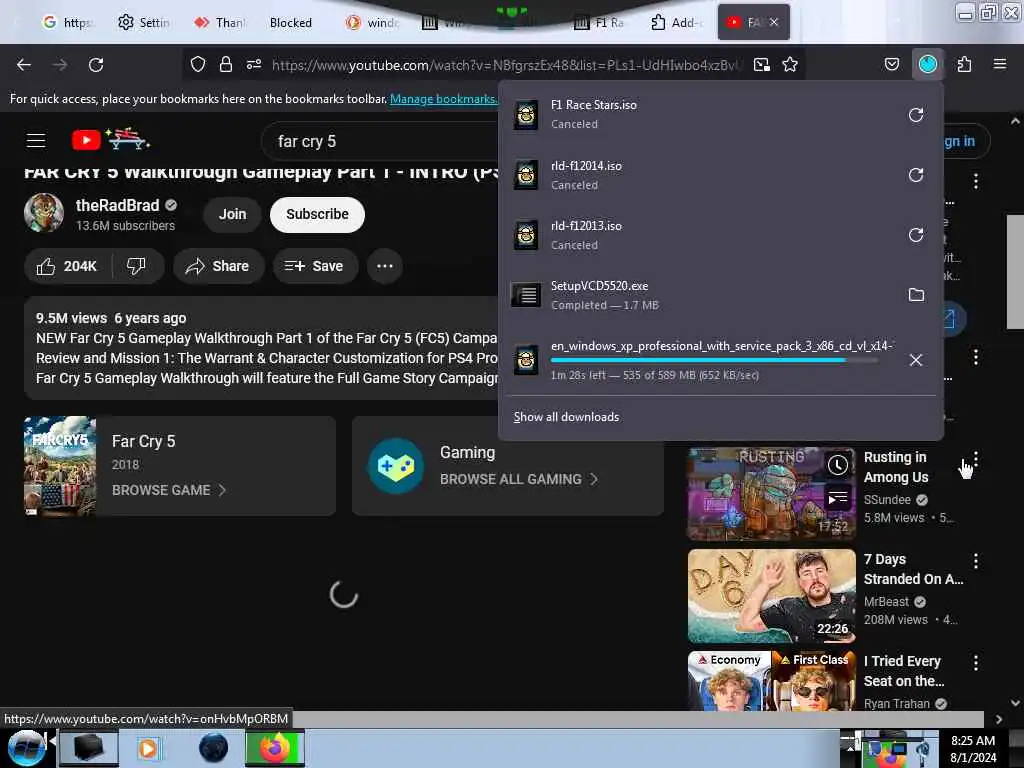The width and height of the screenshot is (1024, 768).
Task: Open the Windows Start orb
Action: pos(26,748)
